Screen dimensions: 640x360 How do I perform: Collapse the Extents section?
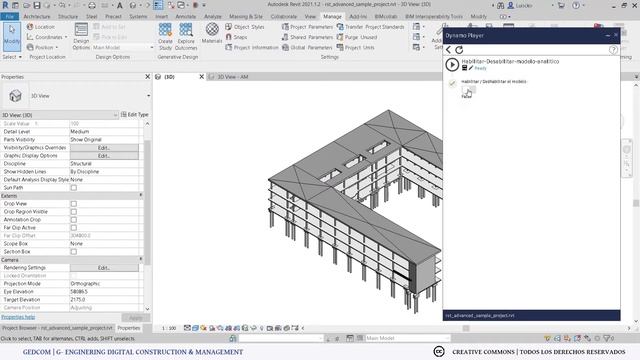coord(141,196)
